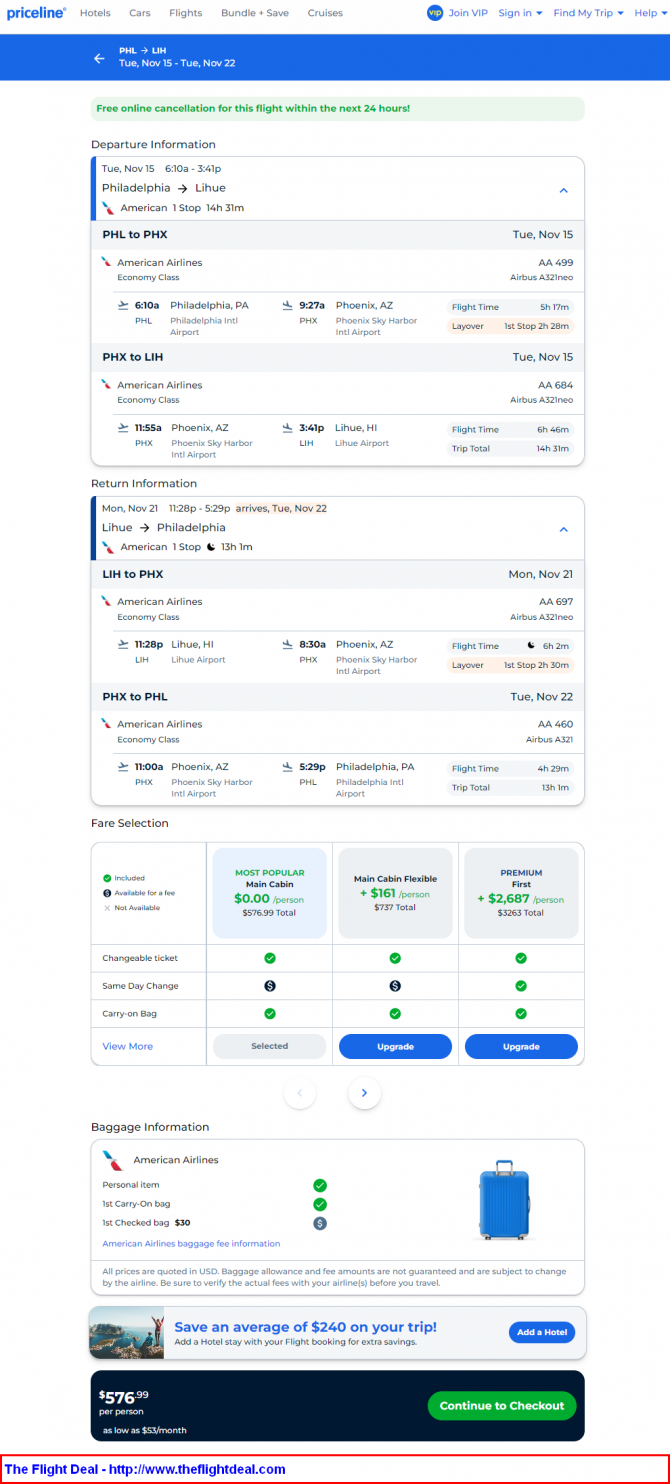The image size is (670, 1484).
Task: Click flight number AA 684
Action: coord(555,385)
